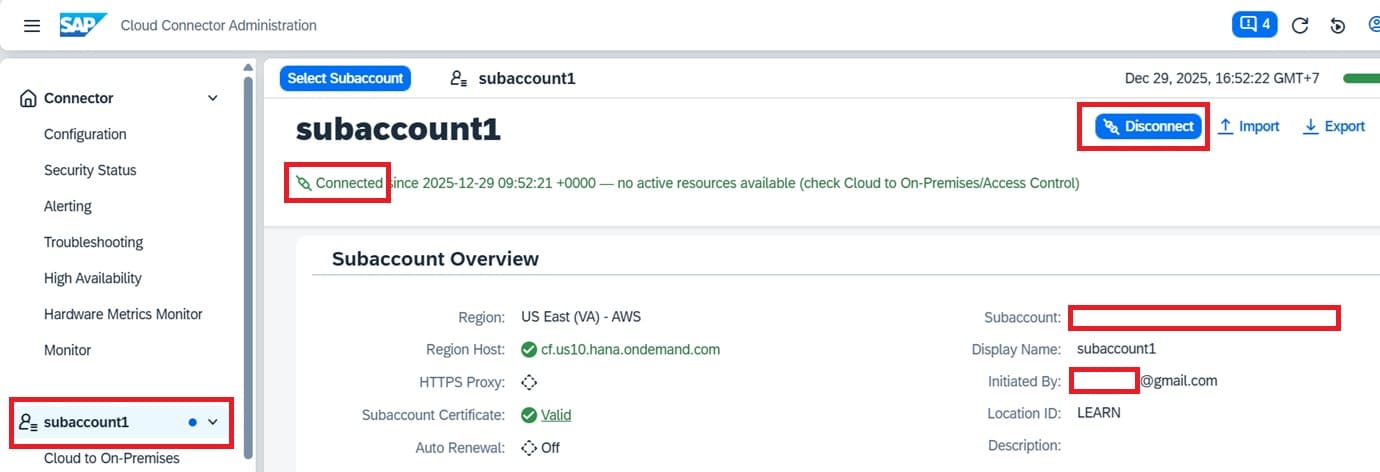The width and height of the screenshot is (1380, 472).
Task: Collapse the subaccount1 sidebar chevron
Action: point(212,422)
